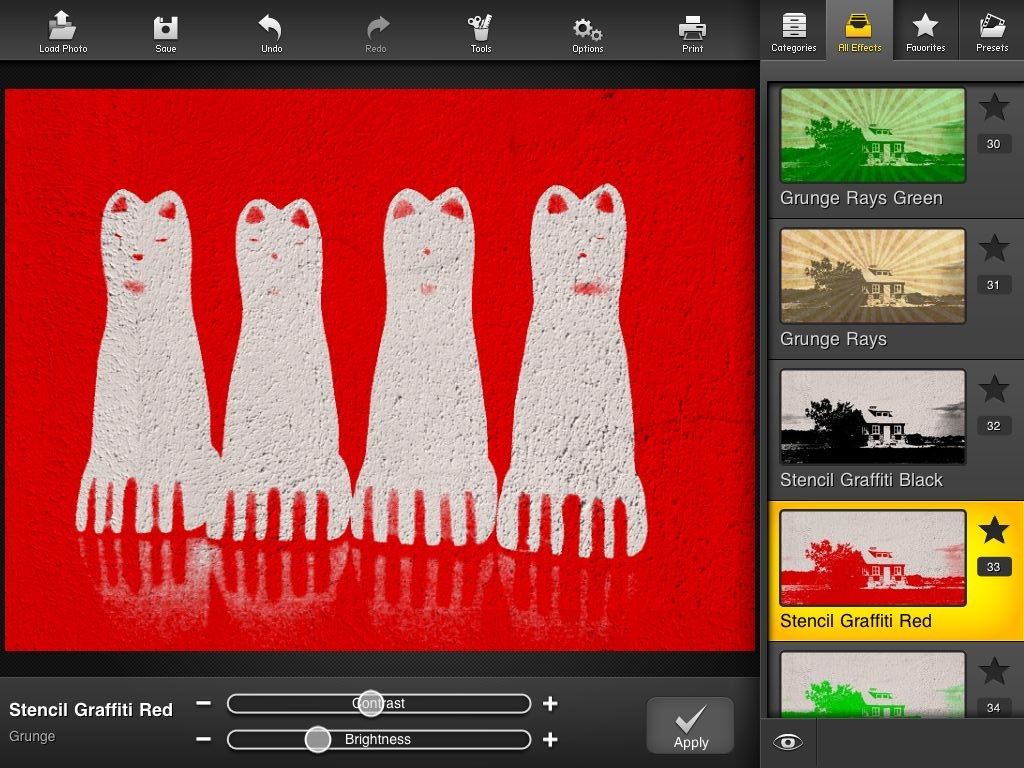Click the Brightness slider track label

(377, 739)
